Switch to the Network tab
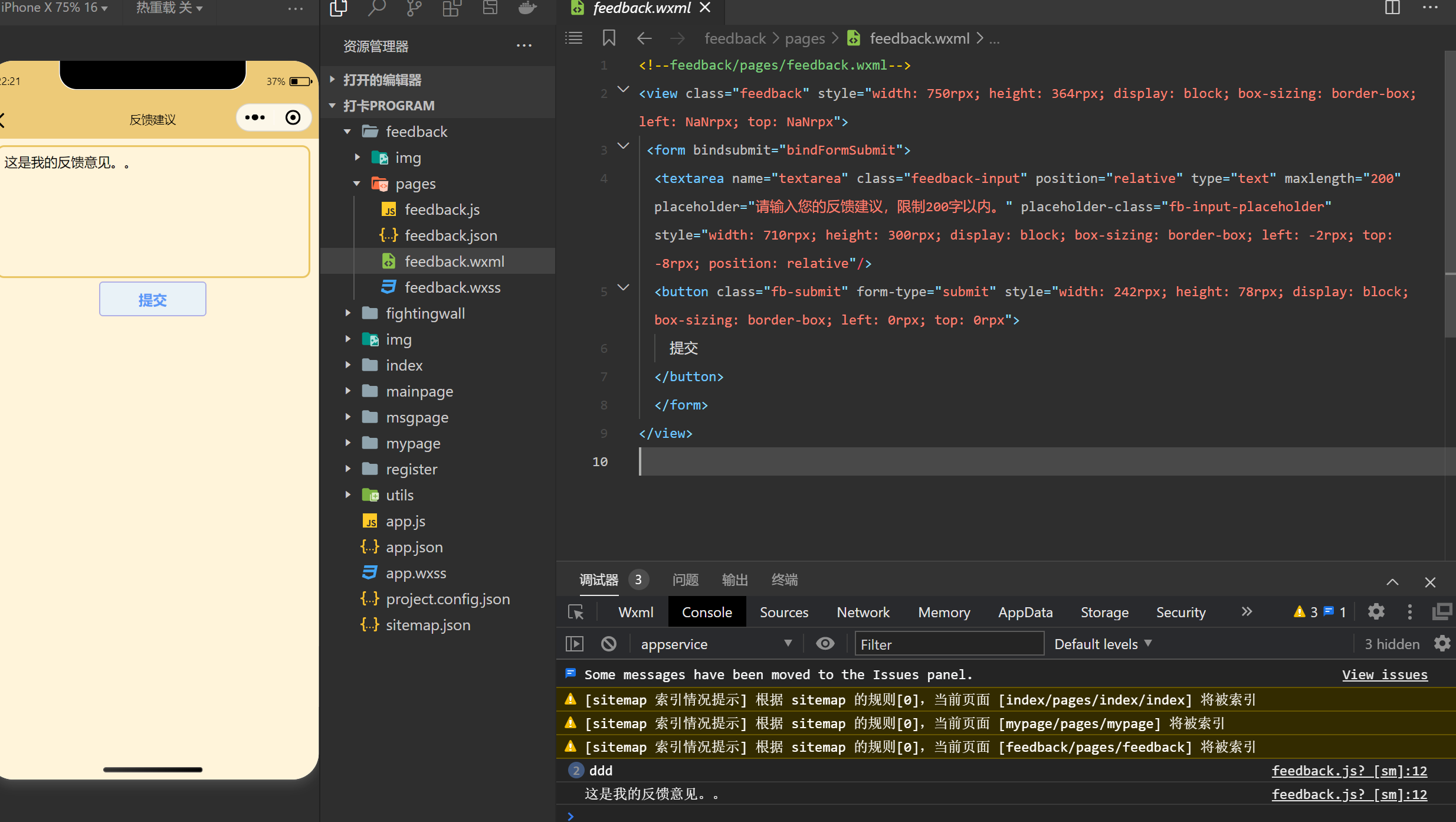 coord(863,612)
